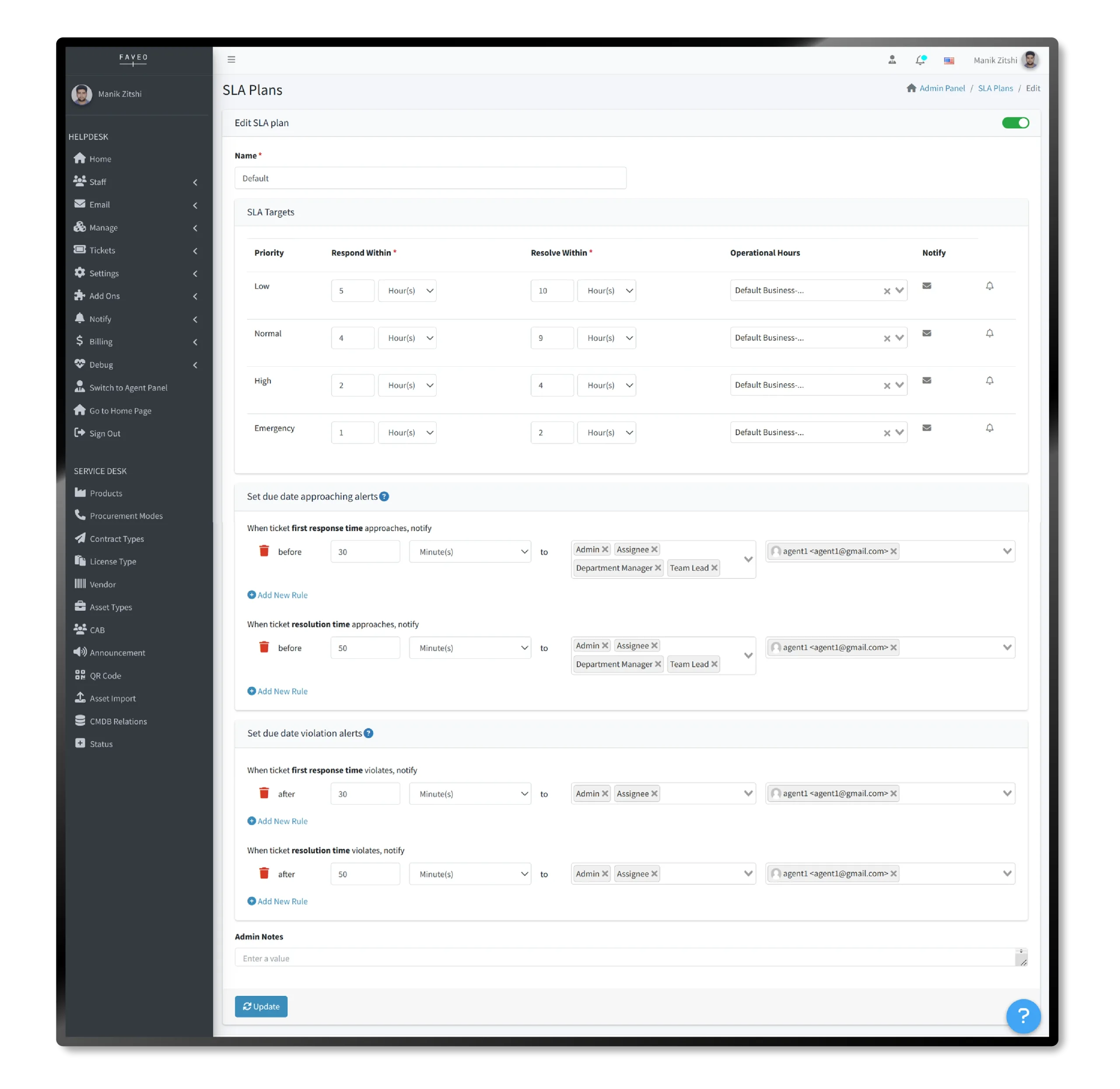Open SLA Plans breadcrumb link

coord(996,88)
